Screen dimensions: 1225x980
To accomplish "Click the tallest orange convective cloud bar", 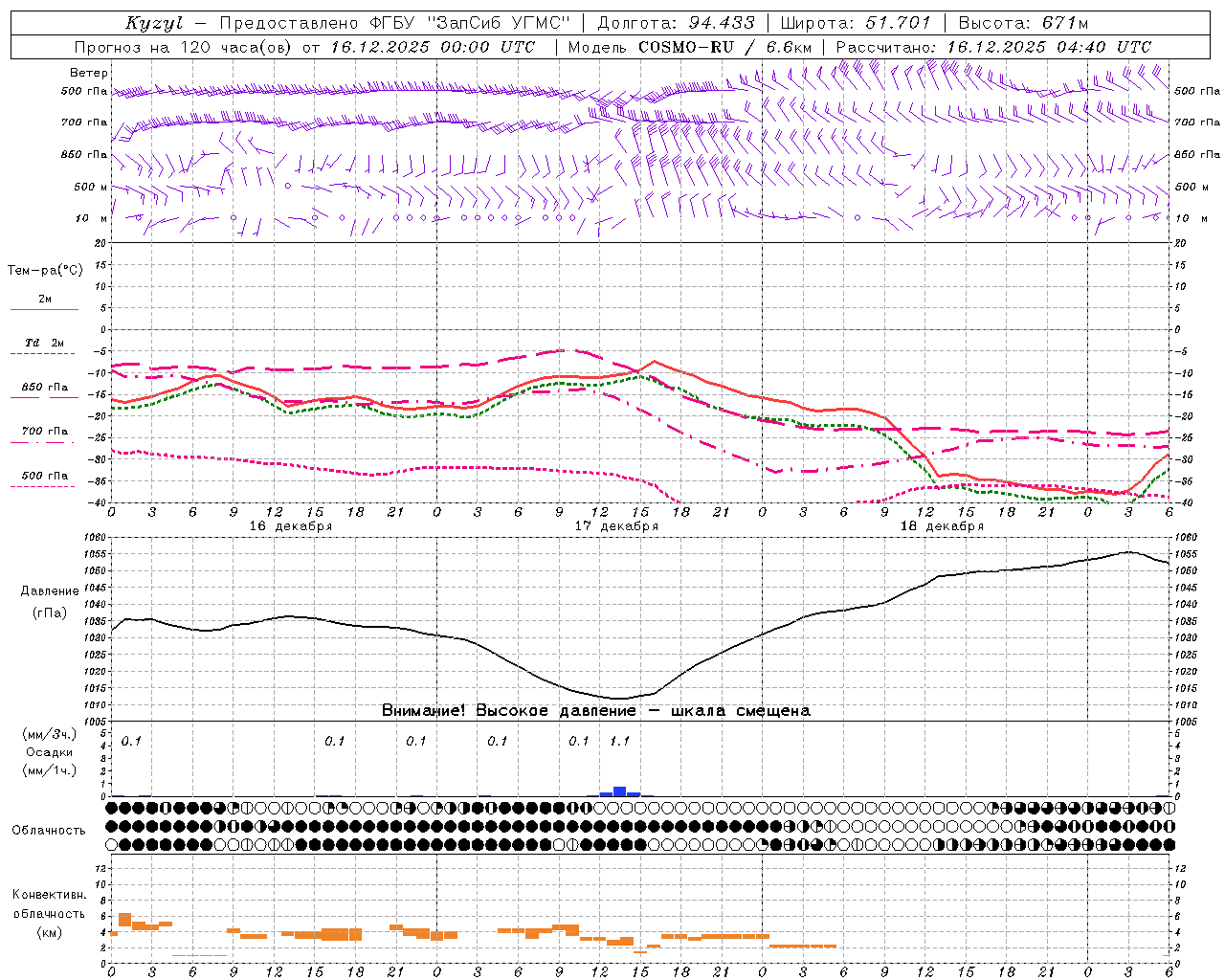I will point(124,920).
